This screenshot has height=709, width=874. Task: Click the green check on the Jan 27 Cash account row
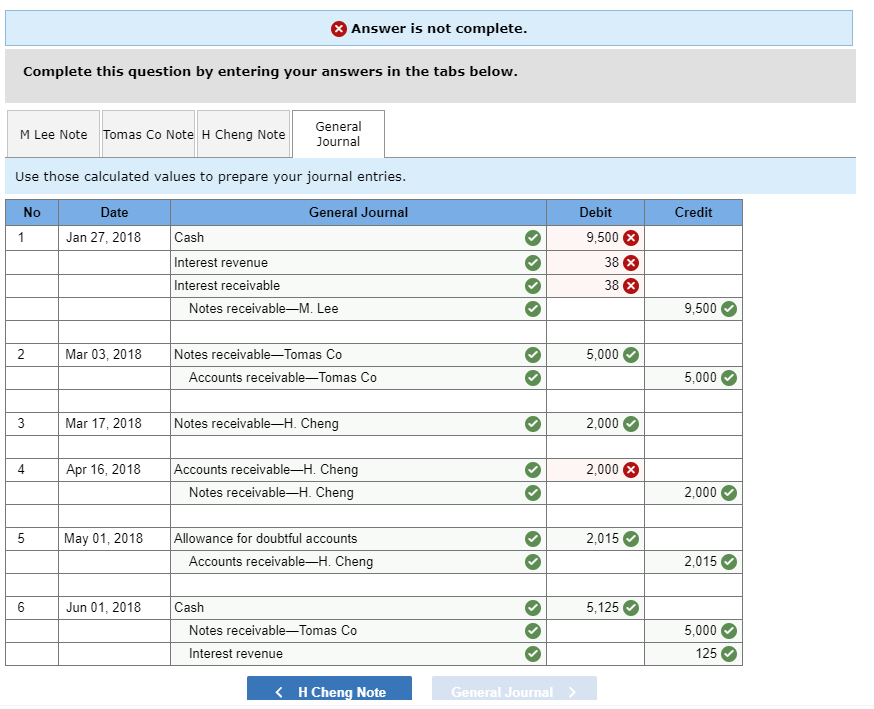click(533, 238)
